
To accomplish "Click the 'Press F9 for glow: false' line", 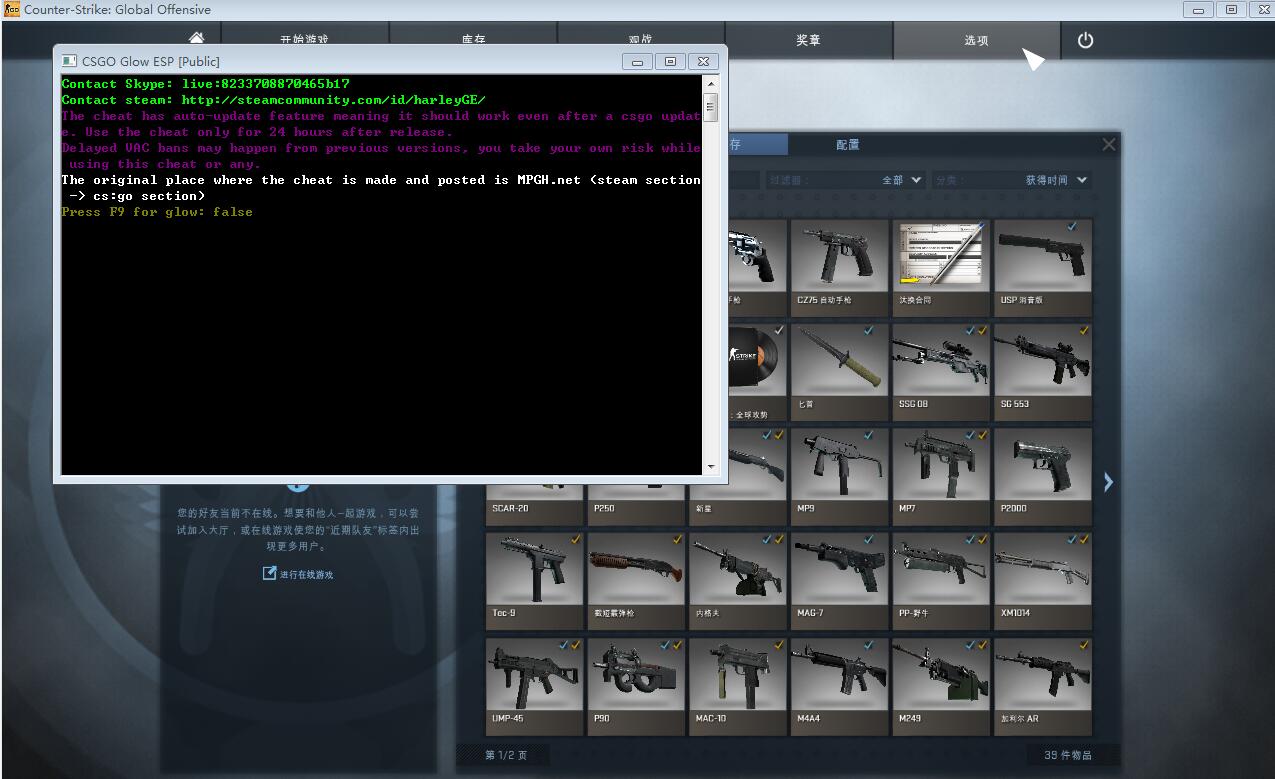I will 157,212.
